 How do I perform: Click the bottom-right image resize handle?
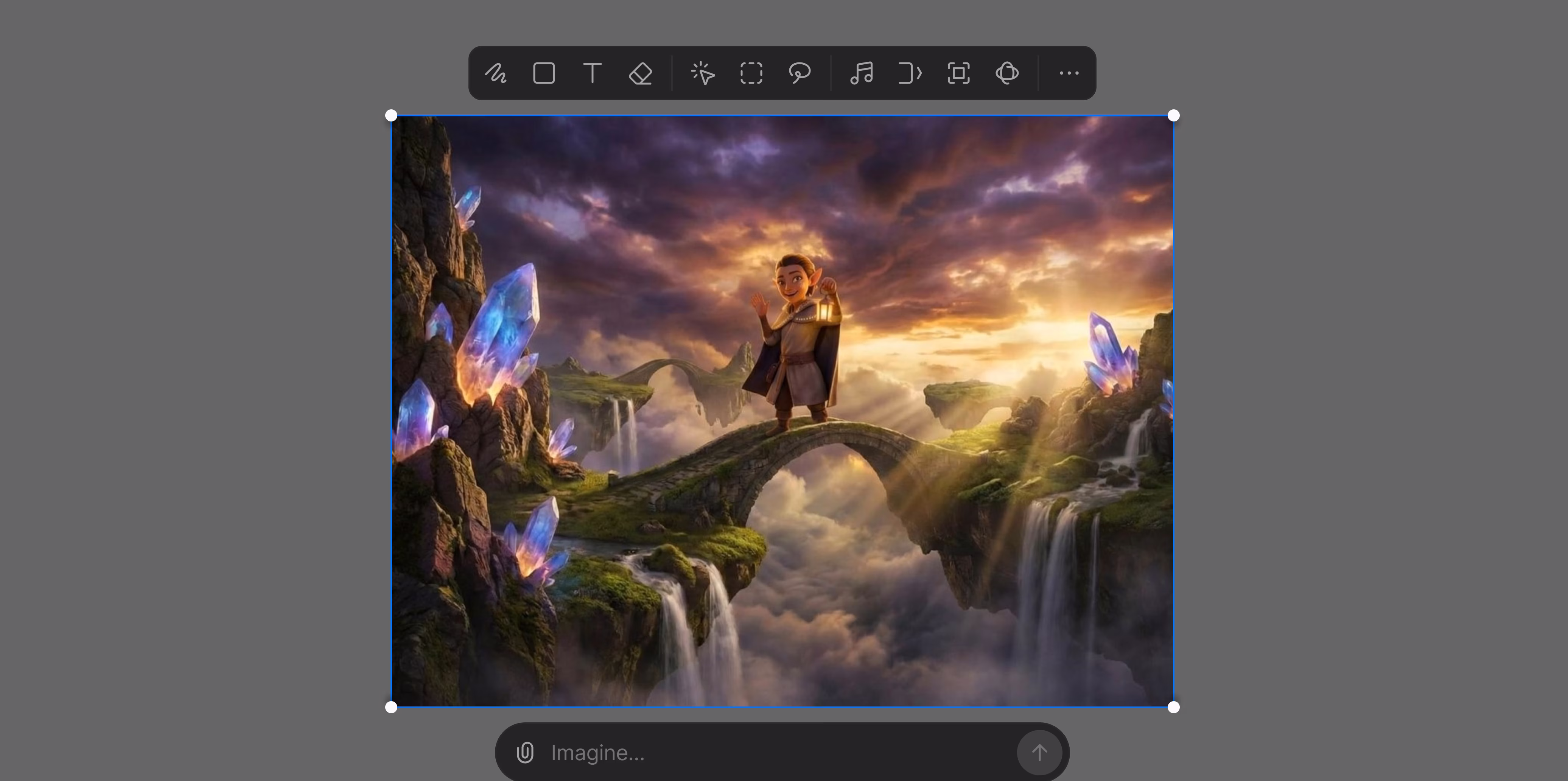pyautogui.click(x=1174, y=707)
